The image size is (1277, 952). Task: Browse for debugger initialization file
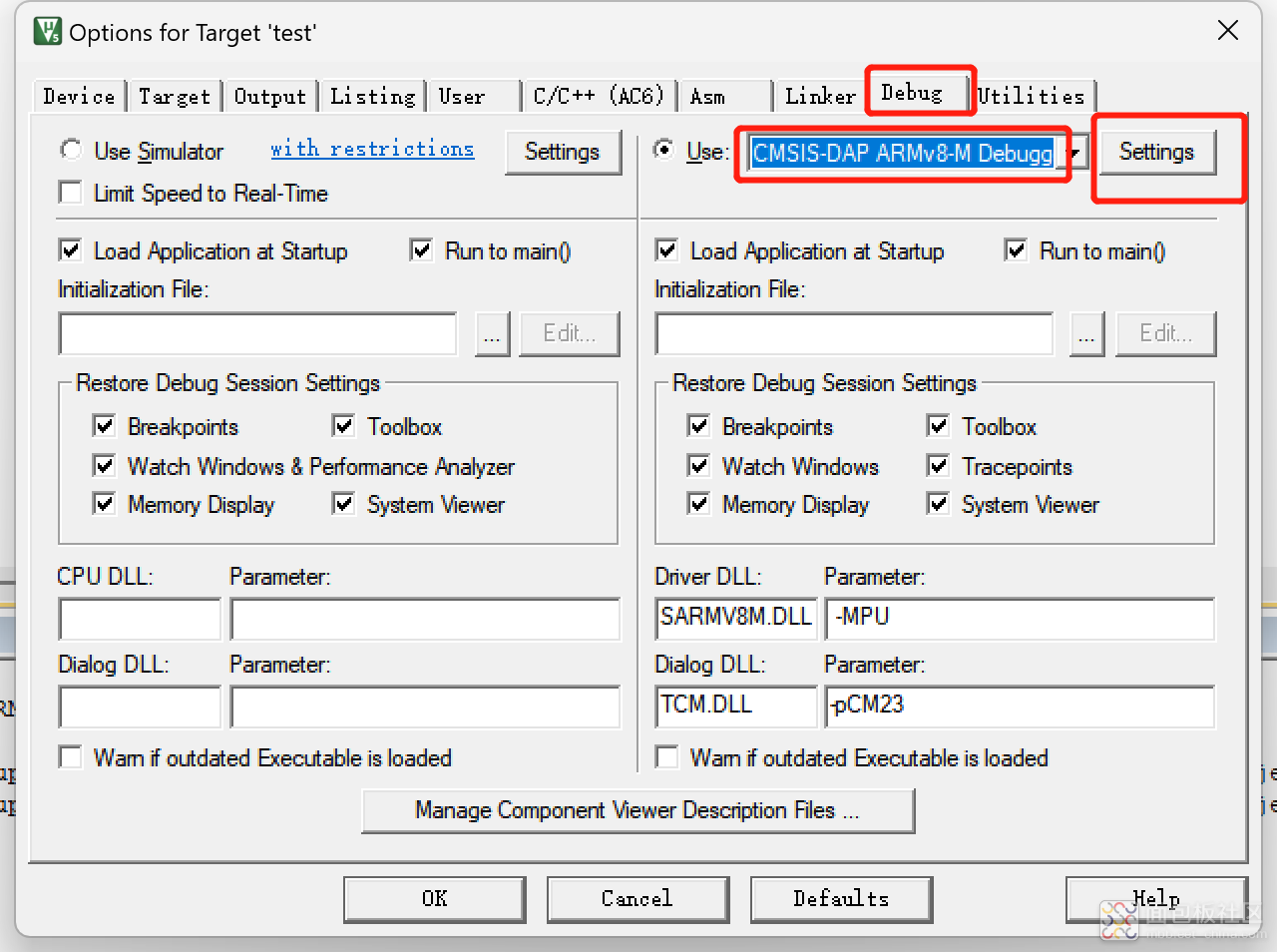(x=1086, y=333)
